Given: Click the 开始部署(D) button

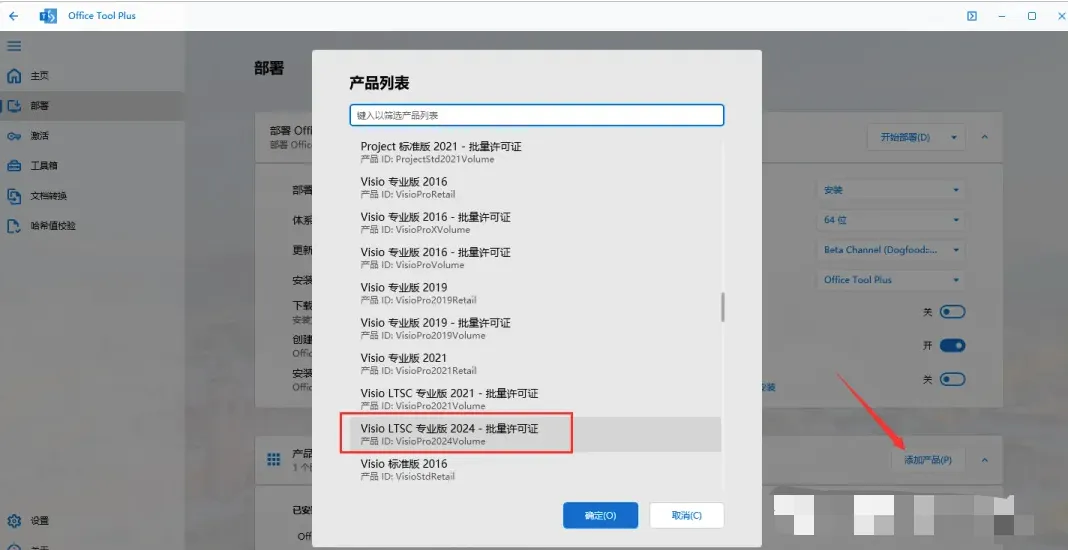Looking at the screenshot, I should click(x=905, y=137).
